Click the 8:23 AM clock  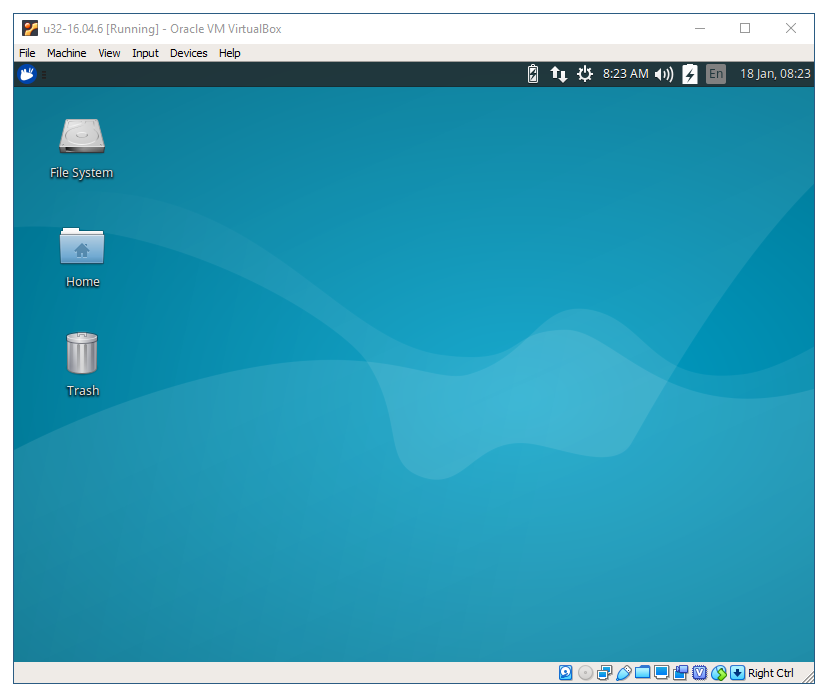tap(625, 74)
